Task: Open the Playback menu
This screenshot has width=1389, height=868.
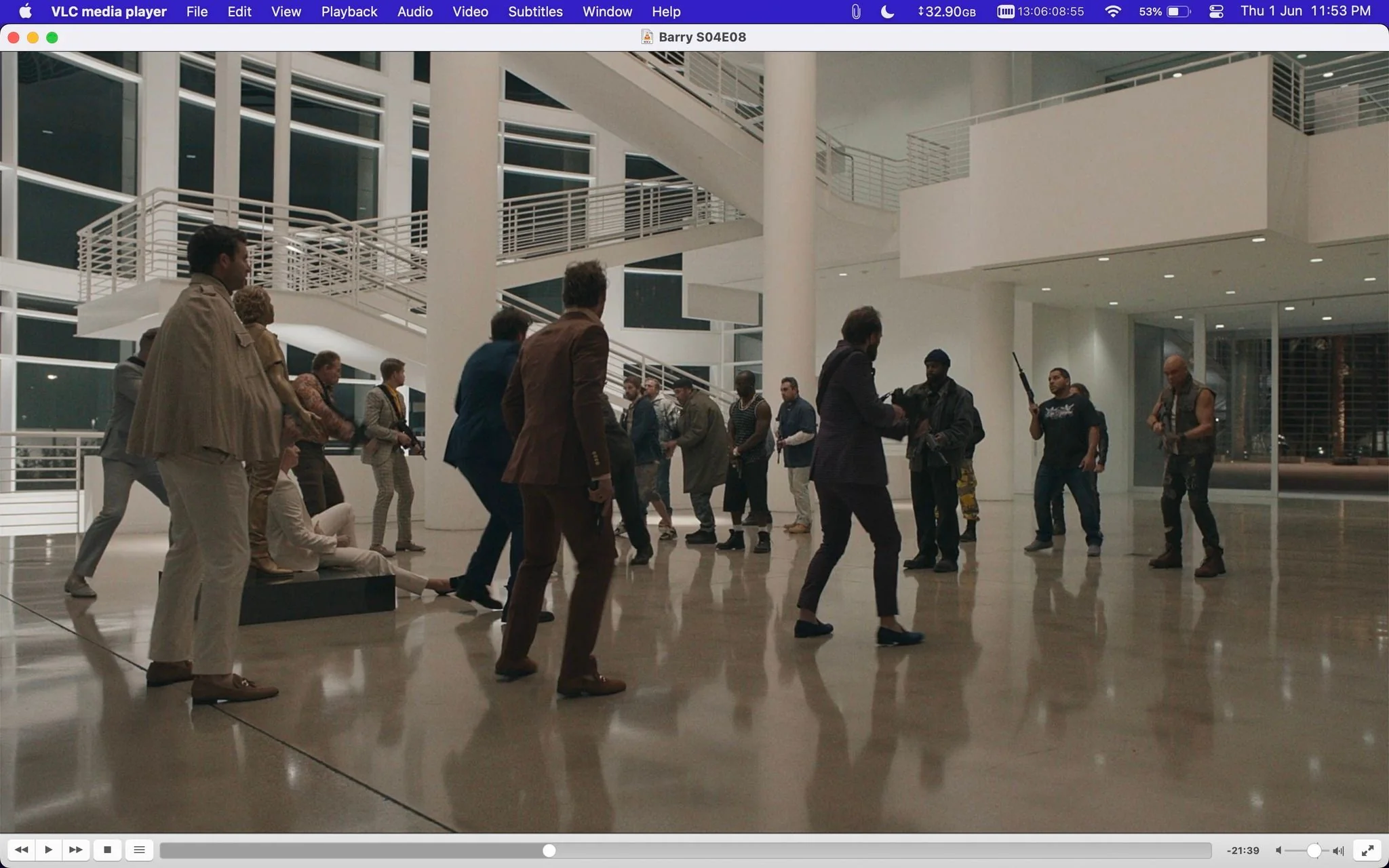Action: pyautogui.click(x=349, y=12)
